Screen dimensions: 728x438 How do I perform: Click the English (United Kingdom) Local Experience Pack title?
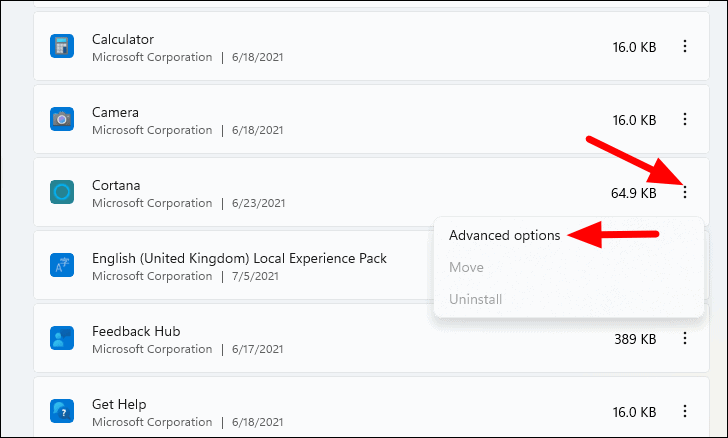239,258
